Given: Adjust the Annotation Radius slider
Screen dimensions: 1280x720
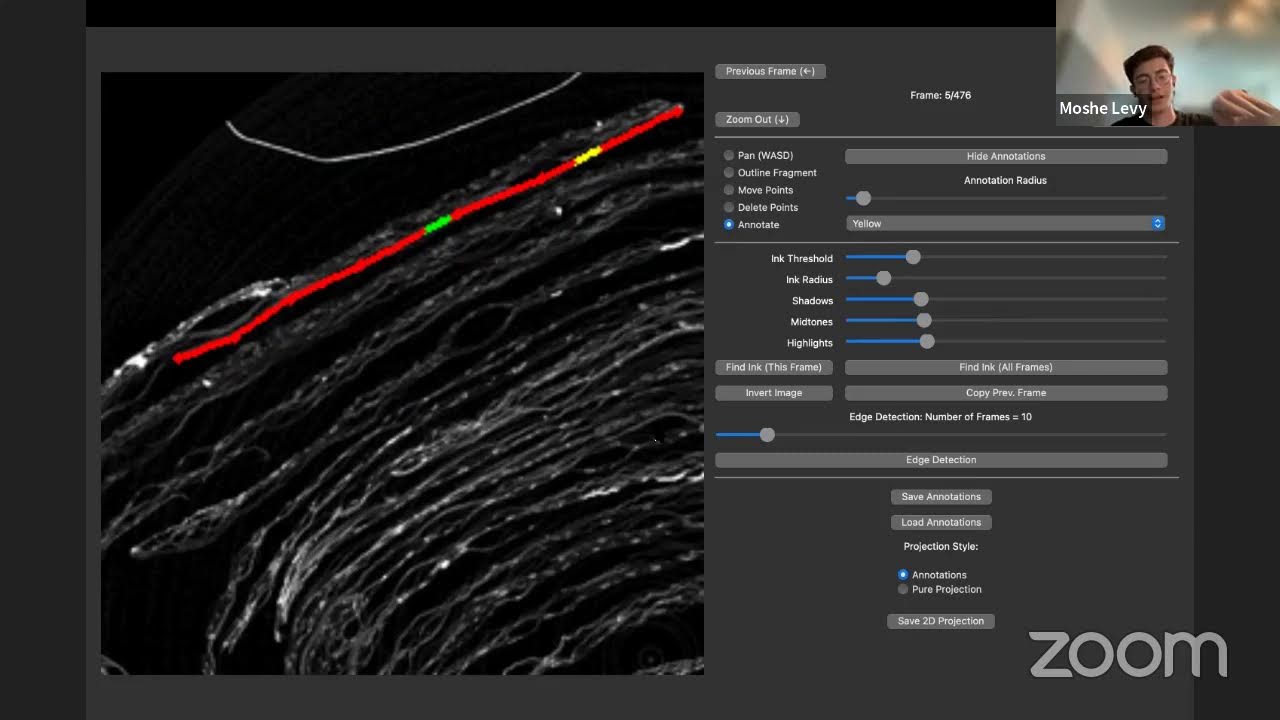Looking at the screenshot, I should tap(863, 198).
